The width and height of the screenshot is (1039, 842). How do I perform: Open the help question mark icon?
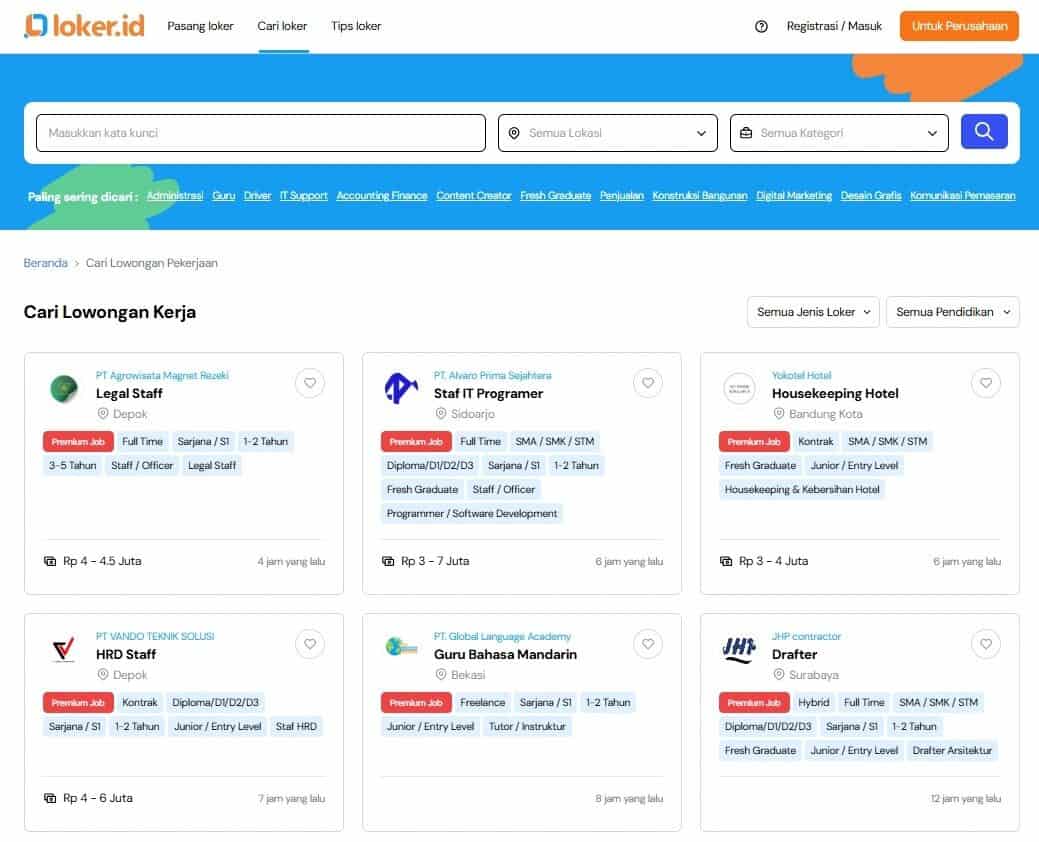pos(760,27)
